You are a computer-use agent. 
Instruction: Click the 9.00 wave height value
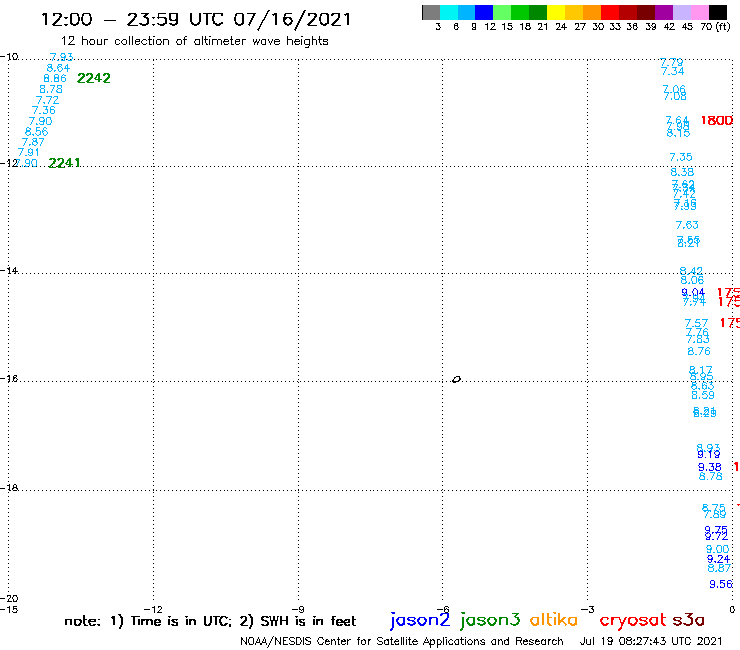(717, 549)
